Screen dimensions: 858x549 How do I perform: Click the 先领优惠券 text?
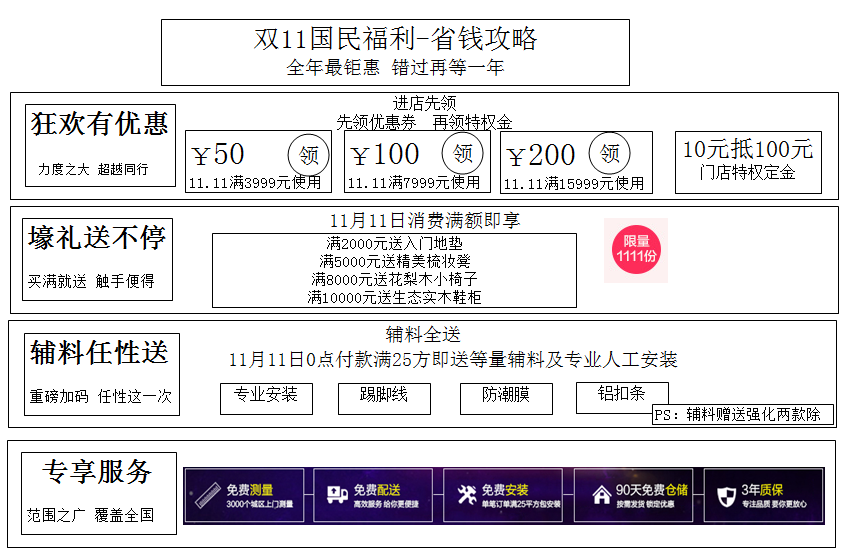coord(376,122)
